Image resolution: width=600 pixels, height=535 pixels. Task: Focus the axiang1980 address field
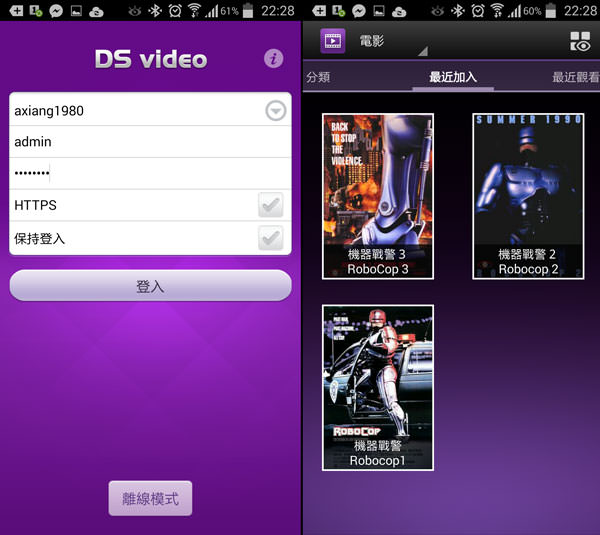click(150, 110)
